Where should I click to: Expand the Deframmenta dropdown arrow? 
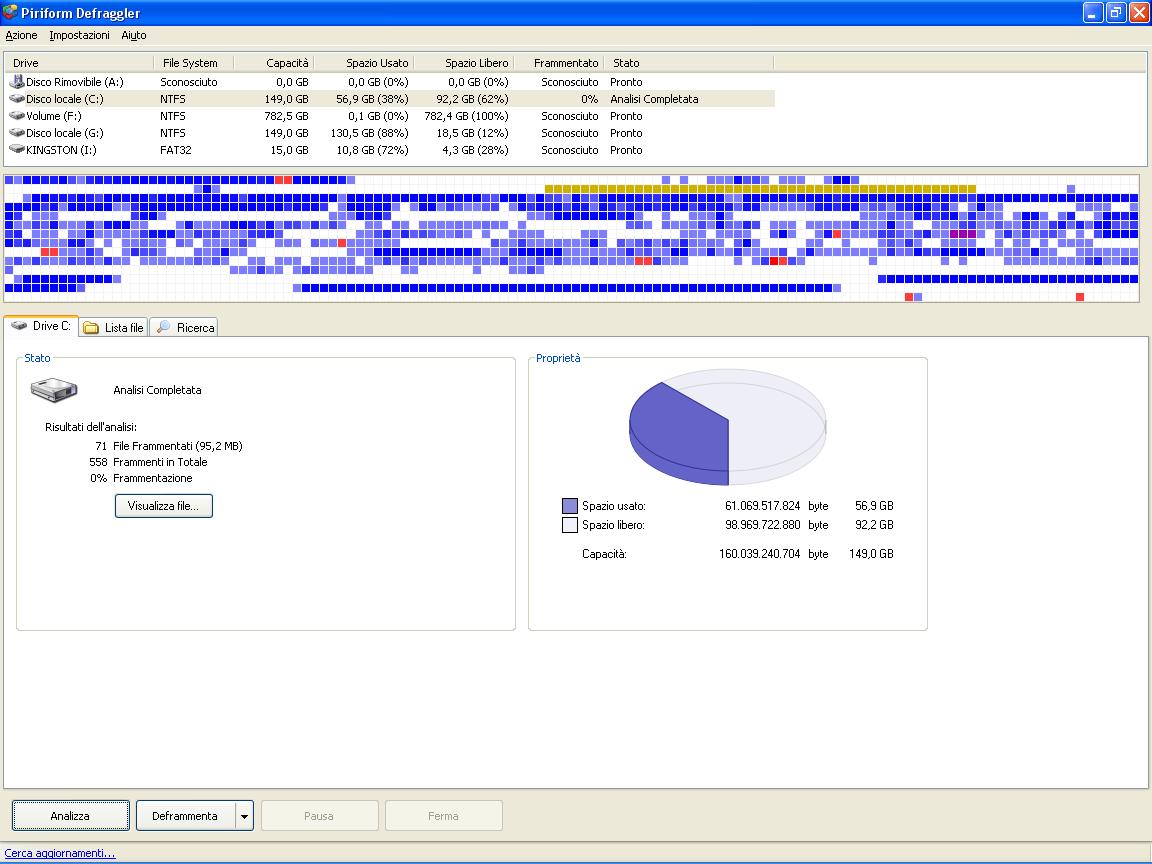click(245, 816)
